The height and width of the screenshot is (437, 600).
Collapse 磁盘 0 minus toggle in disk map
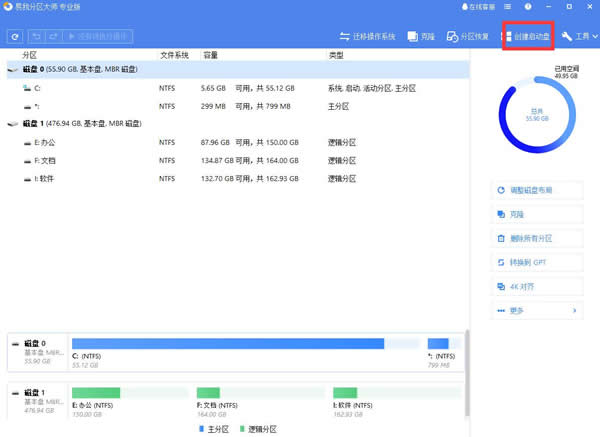click(15, 344)
